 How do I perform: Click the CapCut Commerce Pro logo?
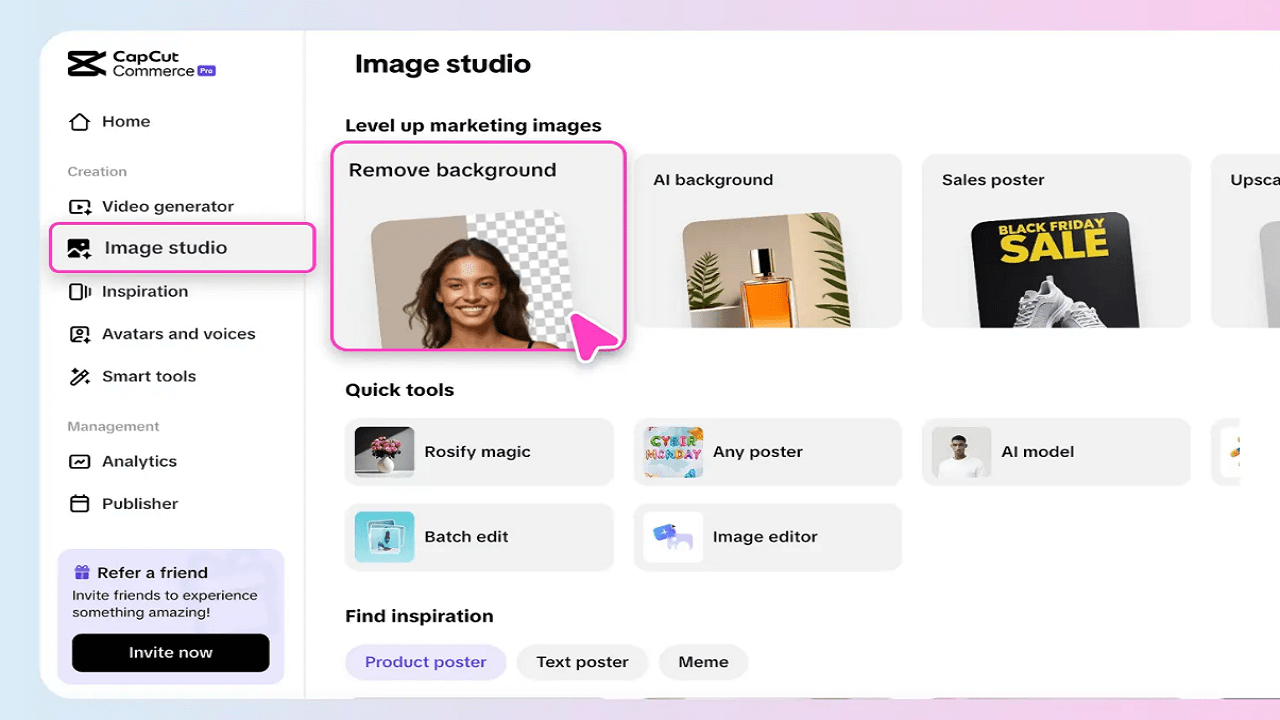pos(140,63)
